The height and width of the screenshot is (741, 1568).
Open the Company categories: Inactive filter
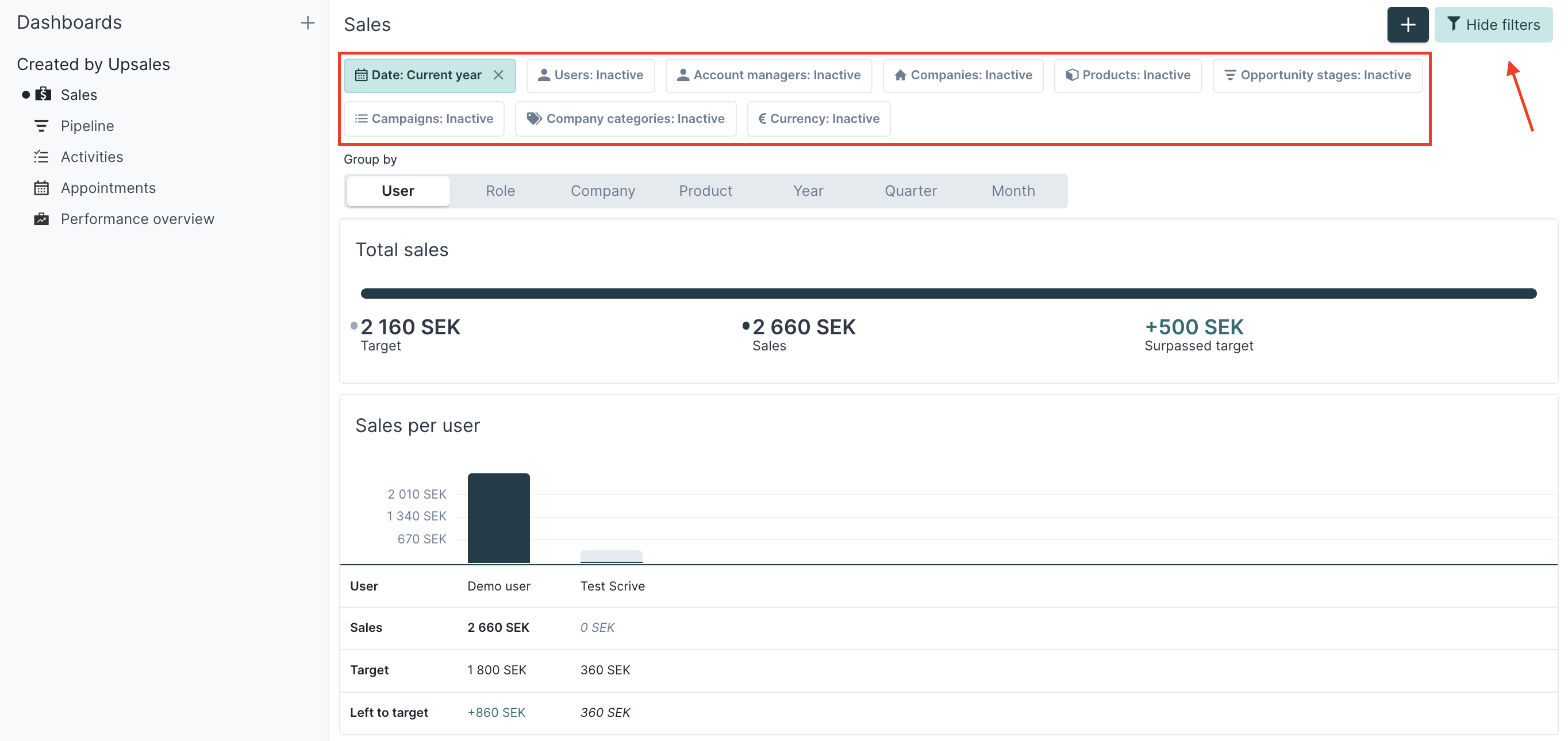click(x=626, y=119)
